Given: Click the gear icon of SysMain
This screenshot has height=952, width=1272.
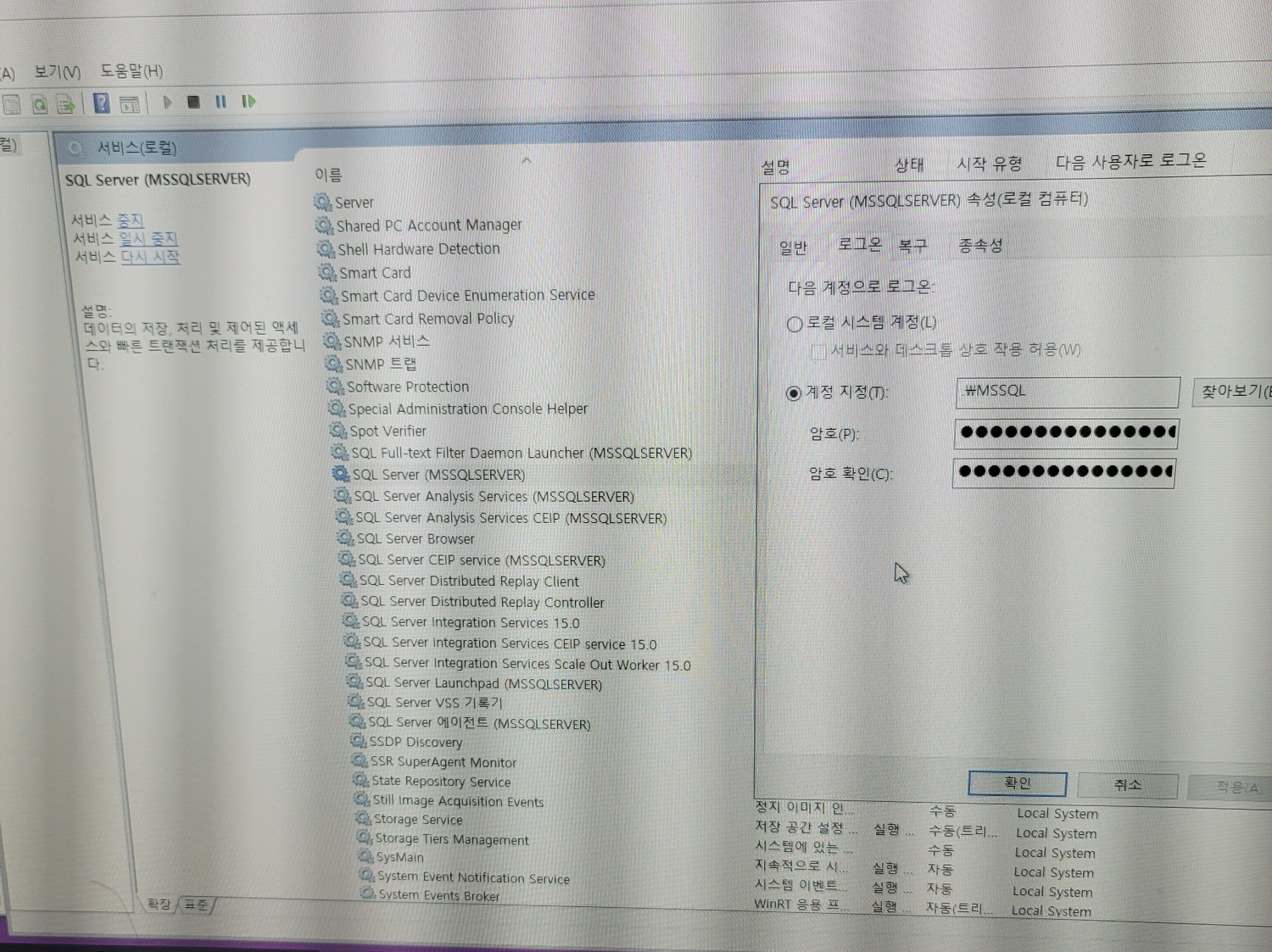Looking at the screenshot, I should [x=365, y=856].
